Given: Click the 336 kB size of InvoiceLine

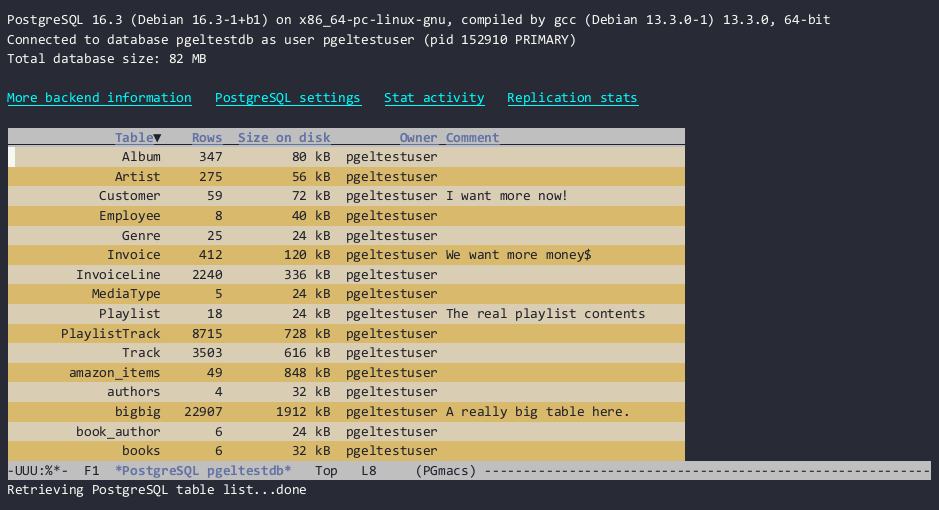Looking at the screenshot, I should tap(307, 275).
